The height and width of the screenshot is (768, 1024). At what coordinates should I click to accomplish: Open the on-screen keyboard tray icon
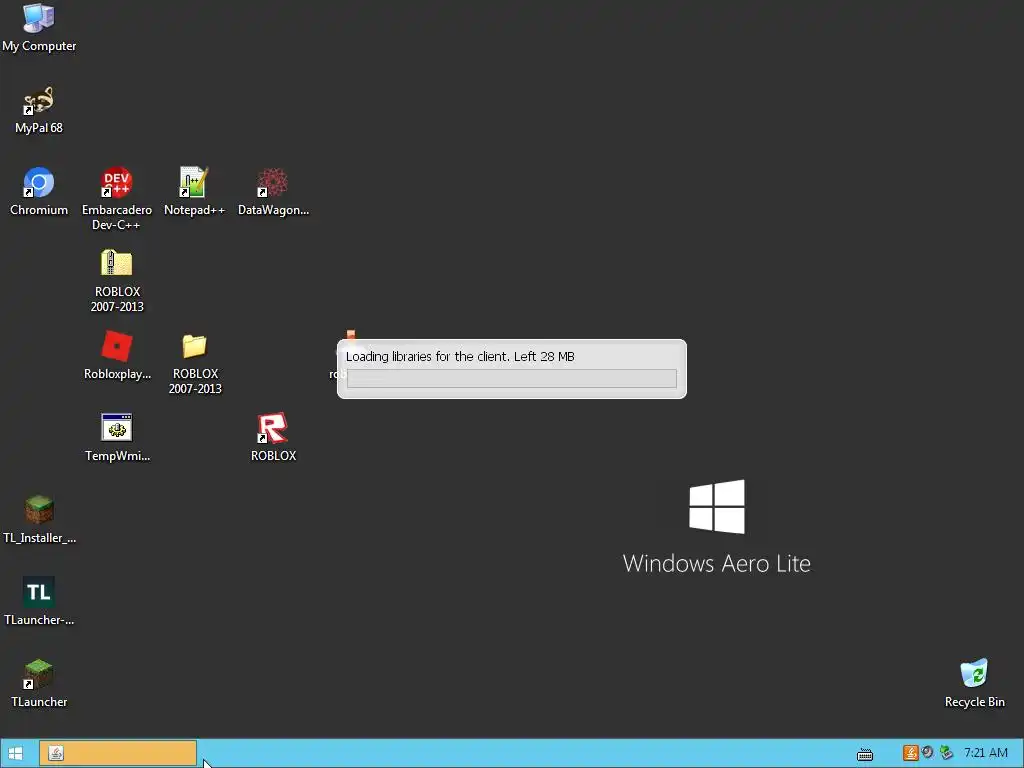(865, 754)
